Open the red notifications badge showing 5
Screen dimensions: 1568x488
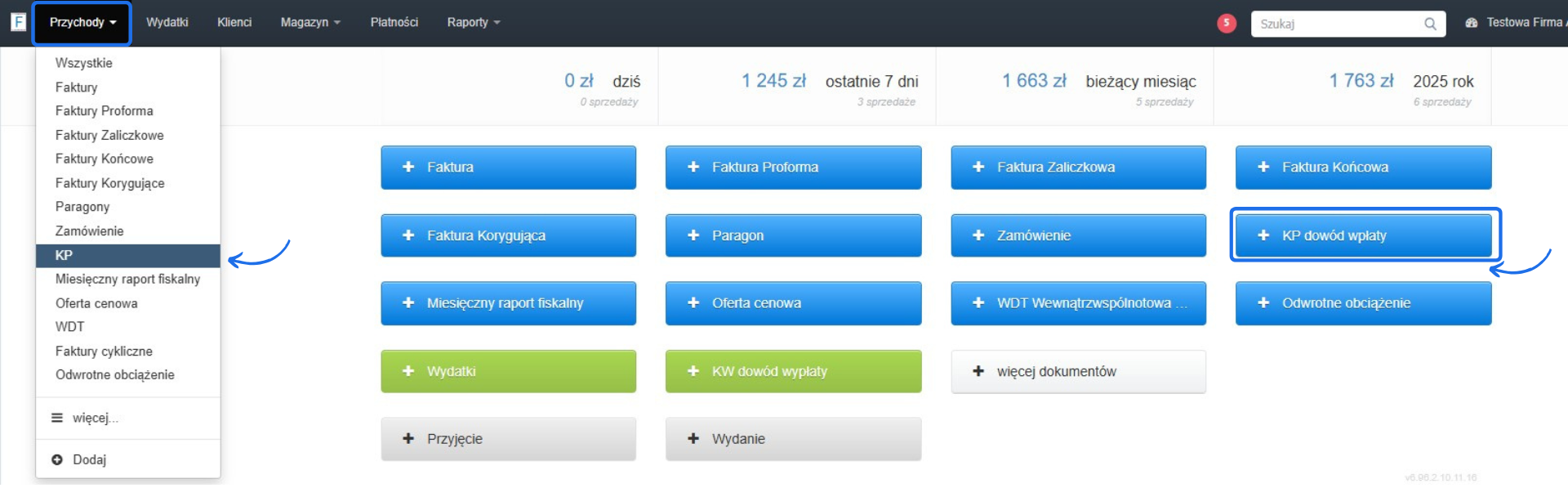pyautogui.click(x=1226, y=24)
